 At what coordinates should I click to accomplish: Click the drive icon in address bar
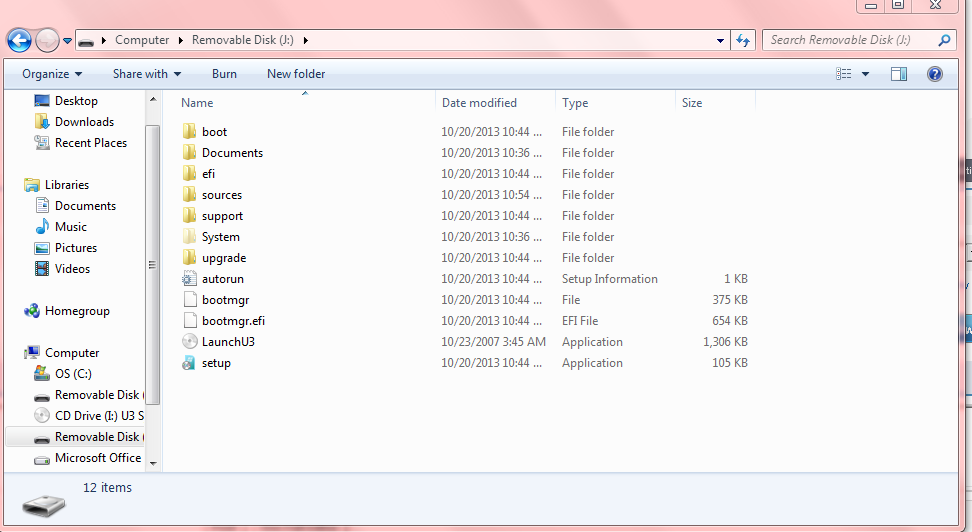pyautogui.click(x=86, y=41)
